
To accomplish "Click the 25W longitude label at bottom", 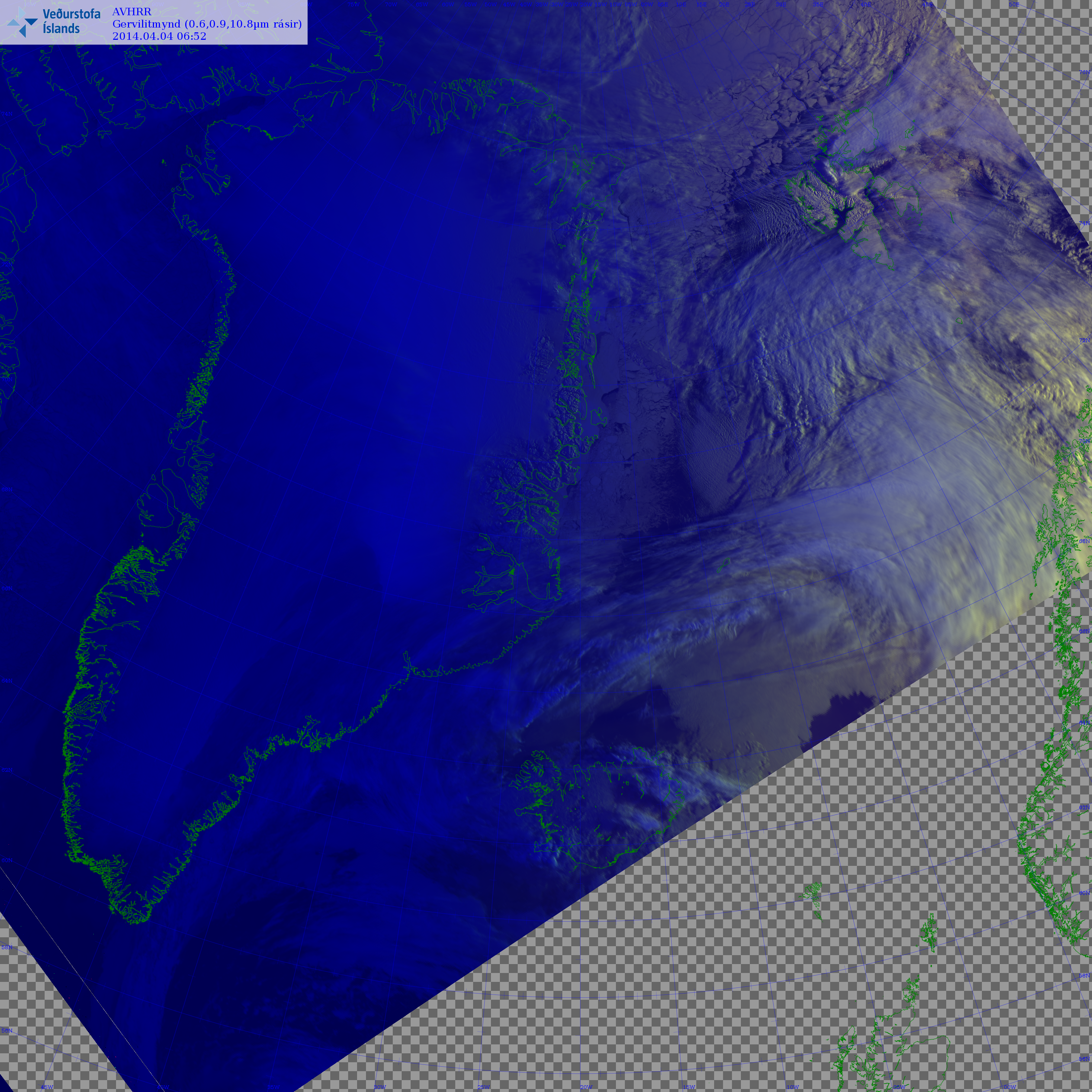I will (483, 1087).
